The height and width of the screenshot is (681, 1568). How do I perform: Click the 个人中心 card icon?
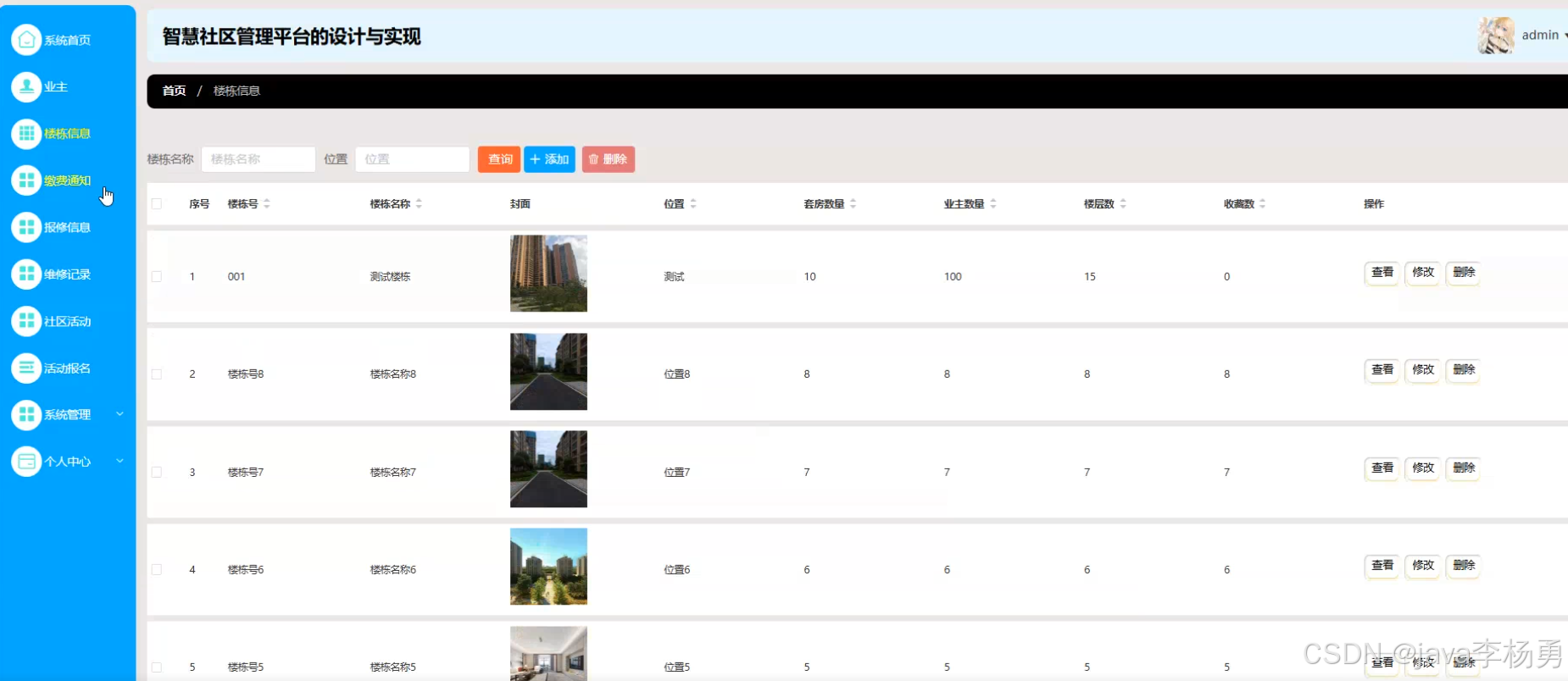(x=26, y=462)
